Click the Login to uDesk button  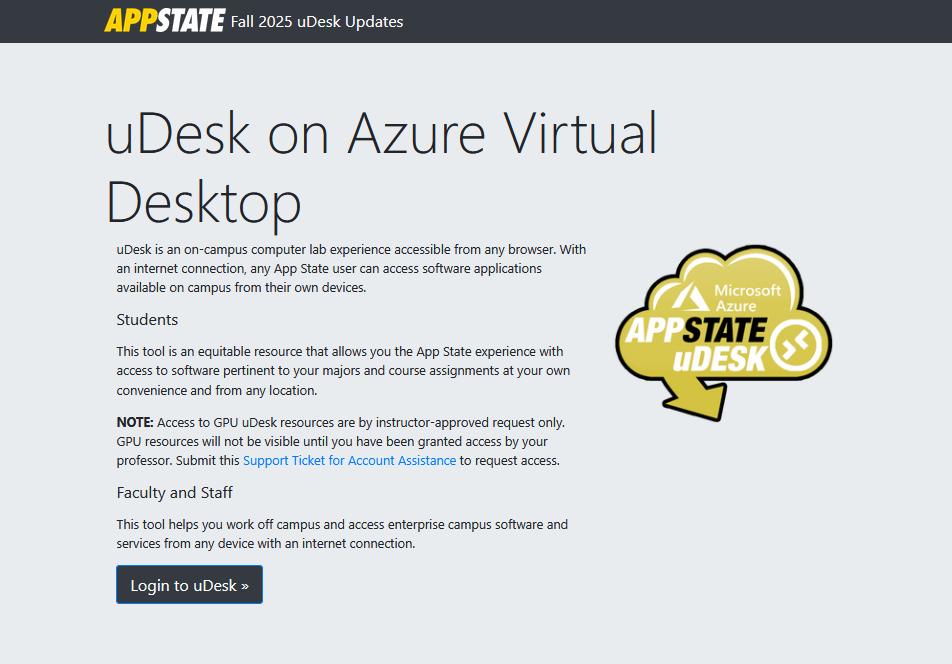tap(189, 584)
